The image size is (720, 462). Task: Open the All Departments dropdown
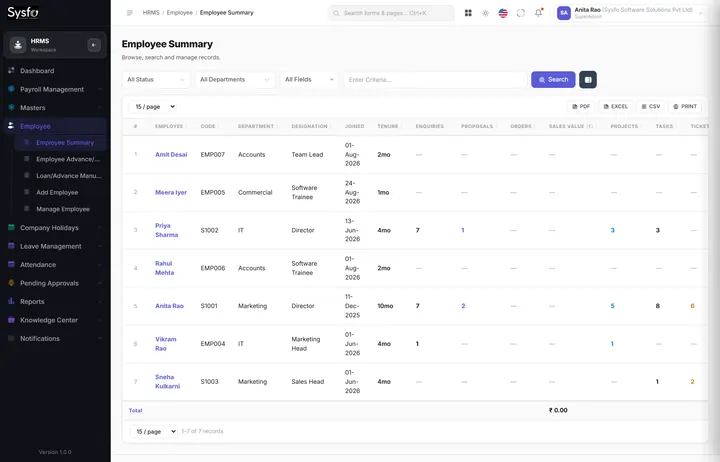point(235,79)
